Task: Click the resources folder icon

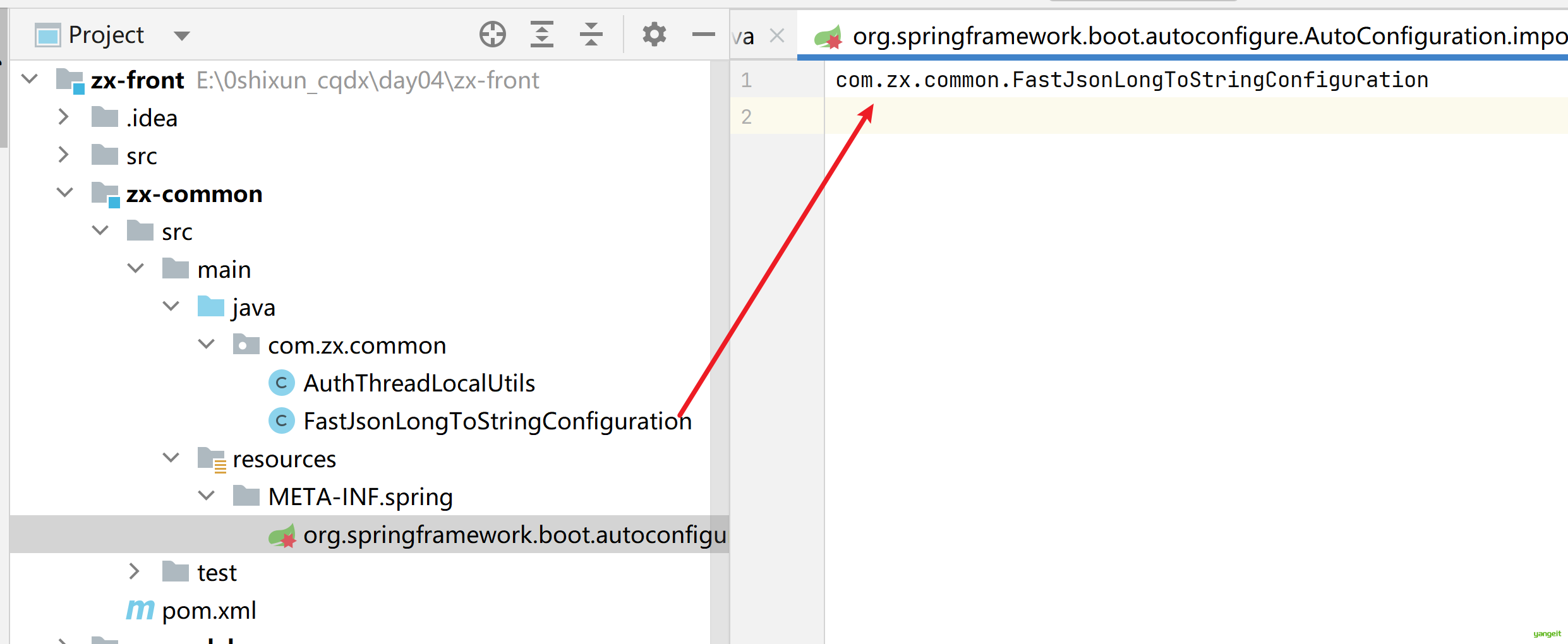Action: click(212, 460)
